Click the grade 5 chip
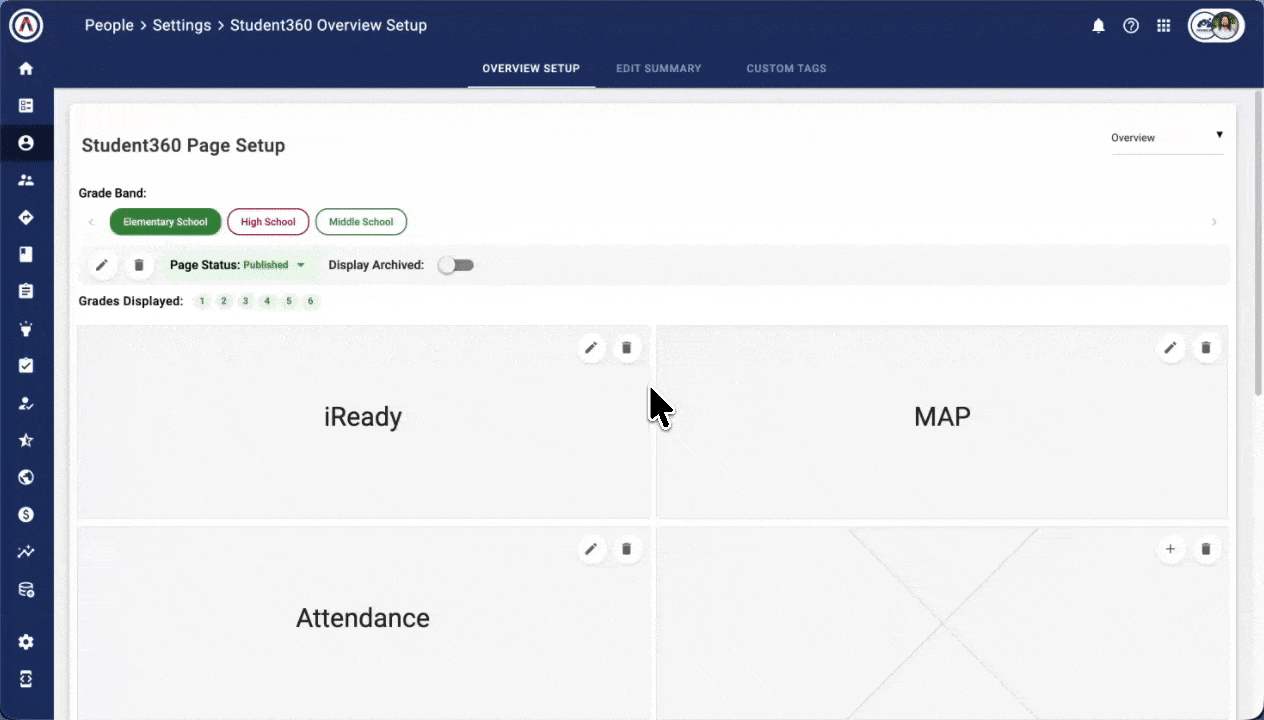Image resolution: width=1264 pixels, height=720 pixels. 289,301
